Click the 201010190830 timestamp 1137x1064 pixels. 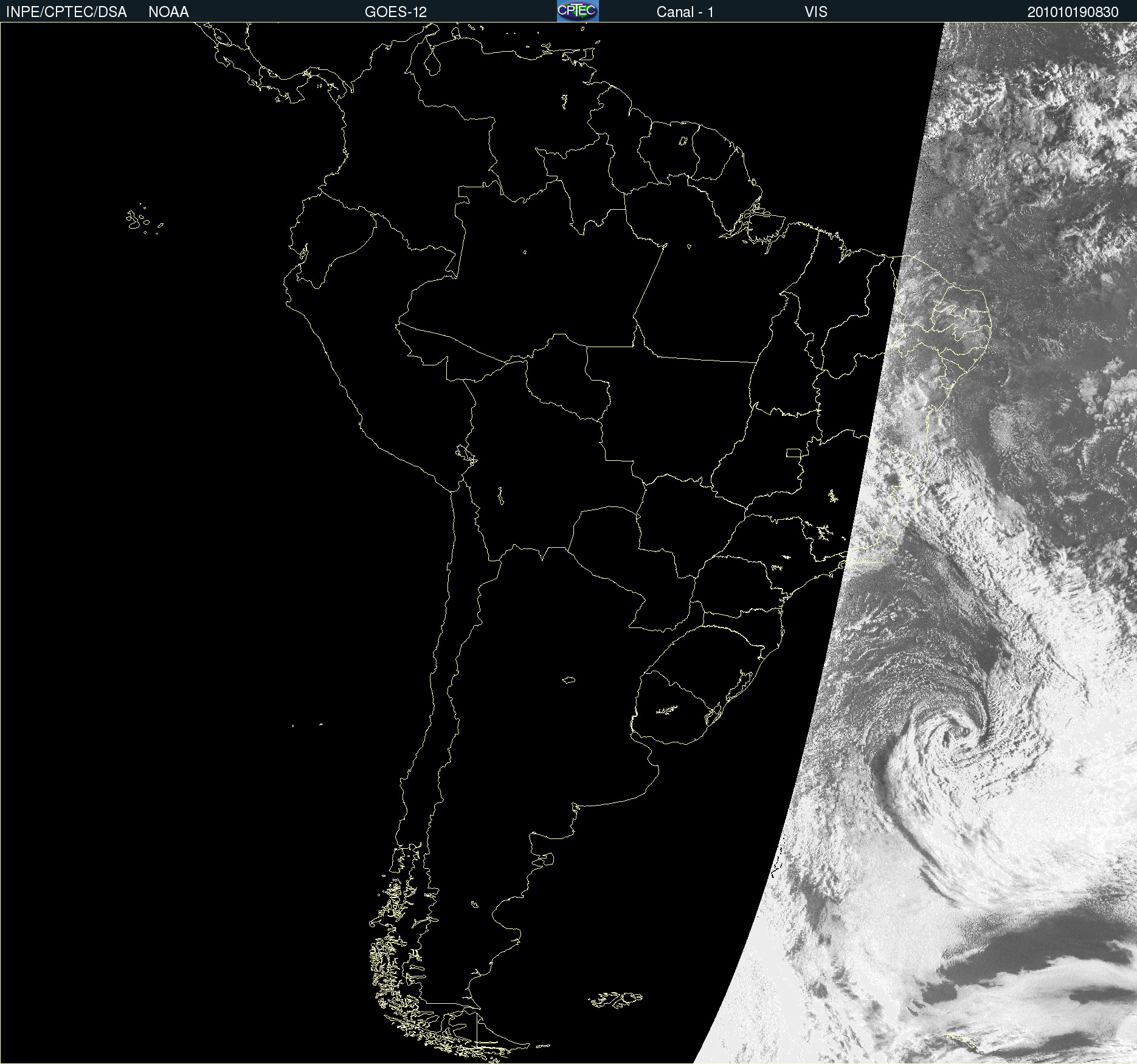coord(1073,12)
